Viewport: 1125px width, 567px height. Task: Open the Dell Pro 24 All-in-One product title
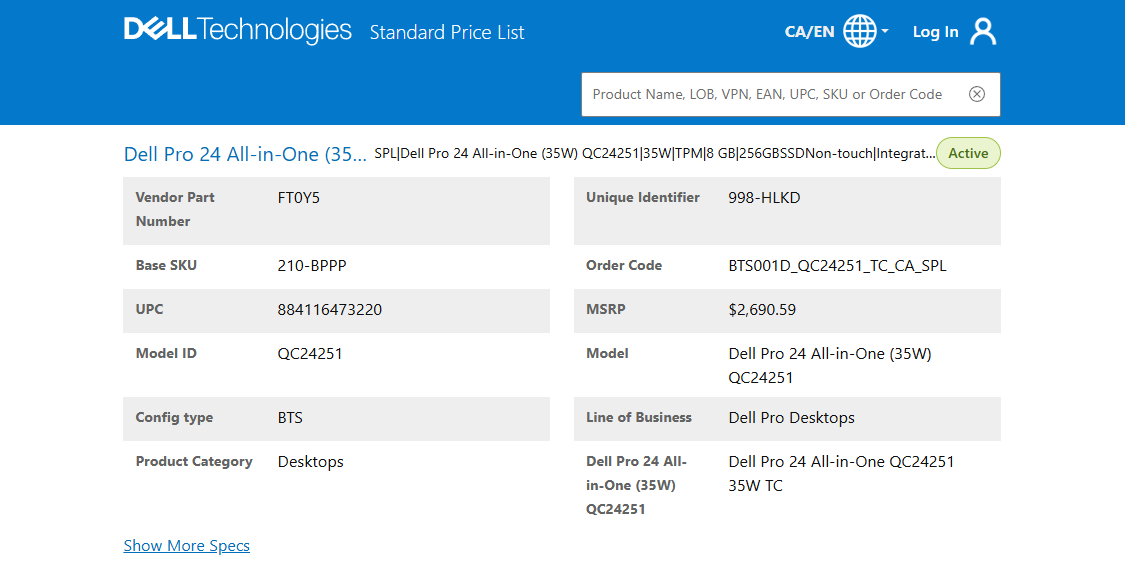pos(245,154)
